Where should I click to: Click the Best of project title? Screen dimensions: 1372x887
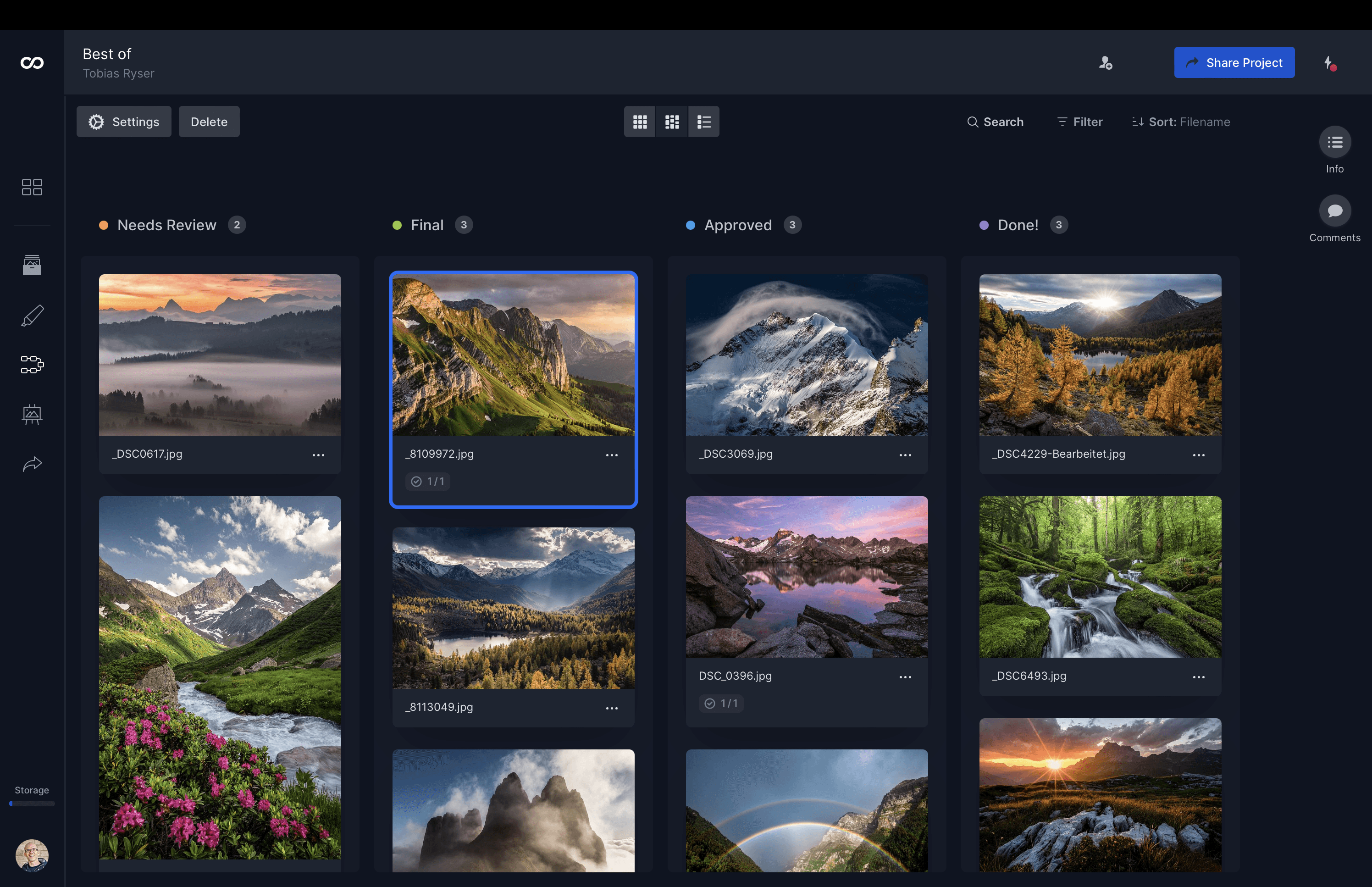[107, 54]
